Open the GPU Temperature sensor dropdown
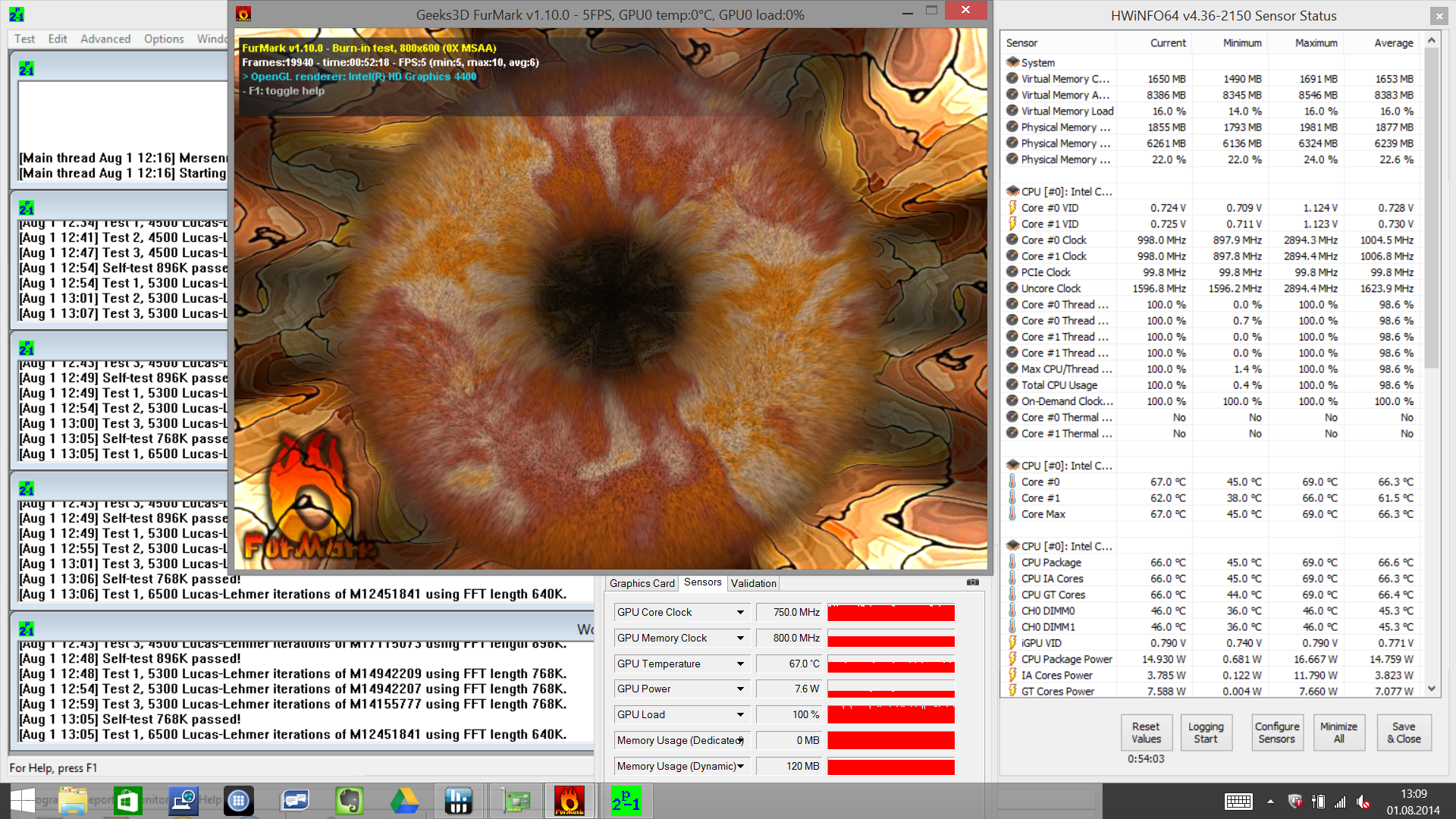The image size is (1456, 819). tap(740, 664)
